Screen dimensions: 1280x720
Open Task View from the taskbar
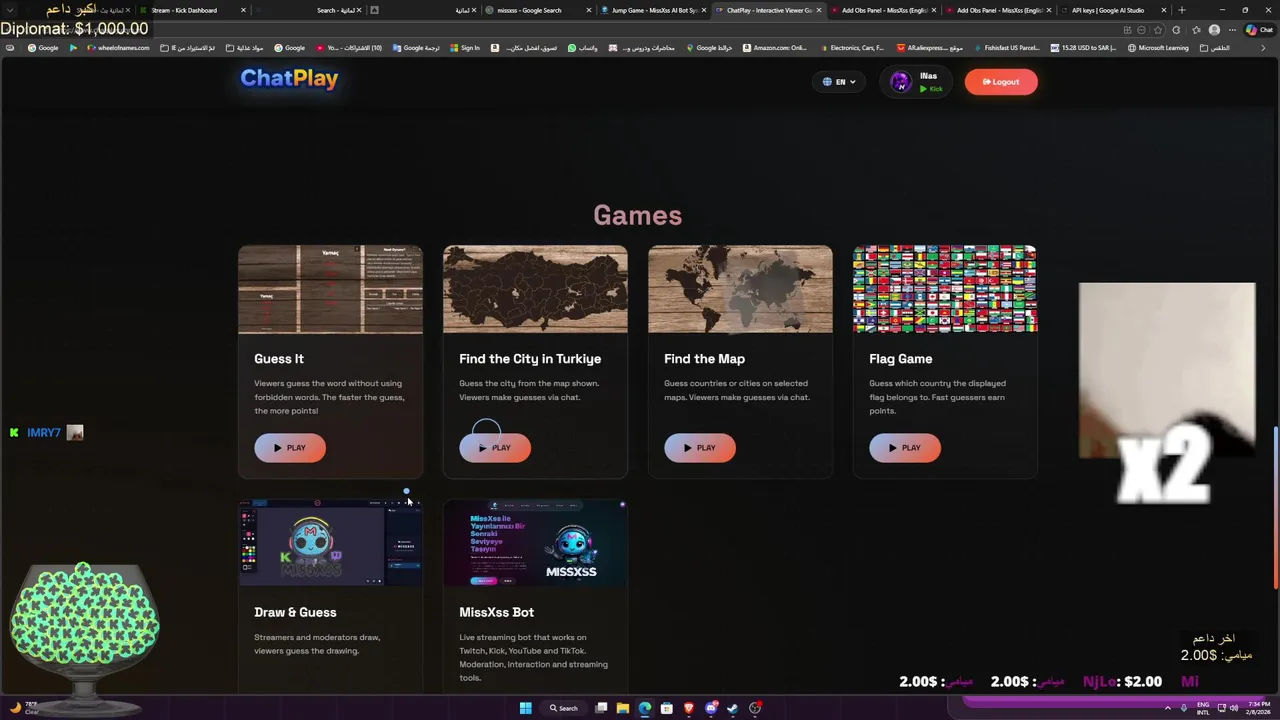601,708
